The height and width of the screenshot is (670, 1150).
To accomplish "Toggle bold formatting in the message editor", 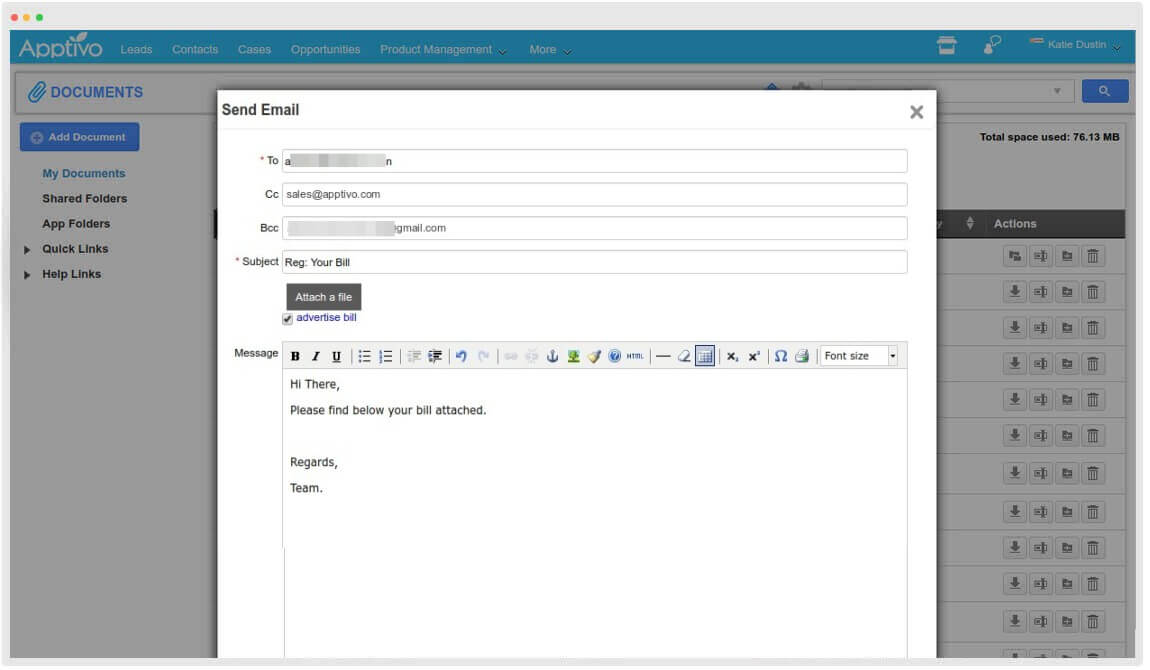I will coord(295,355).
